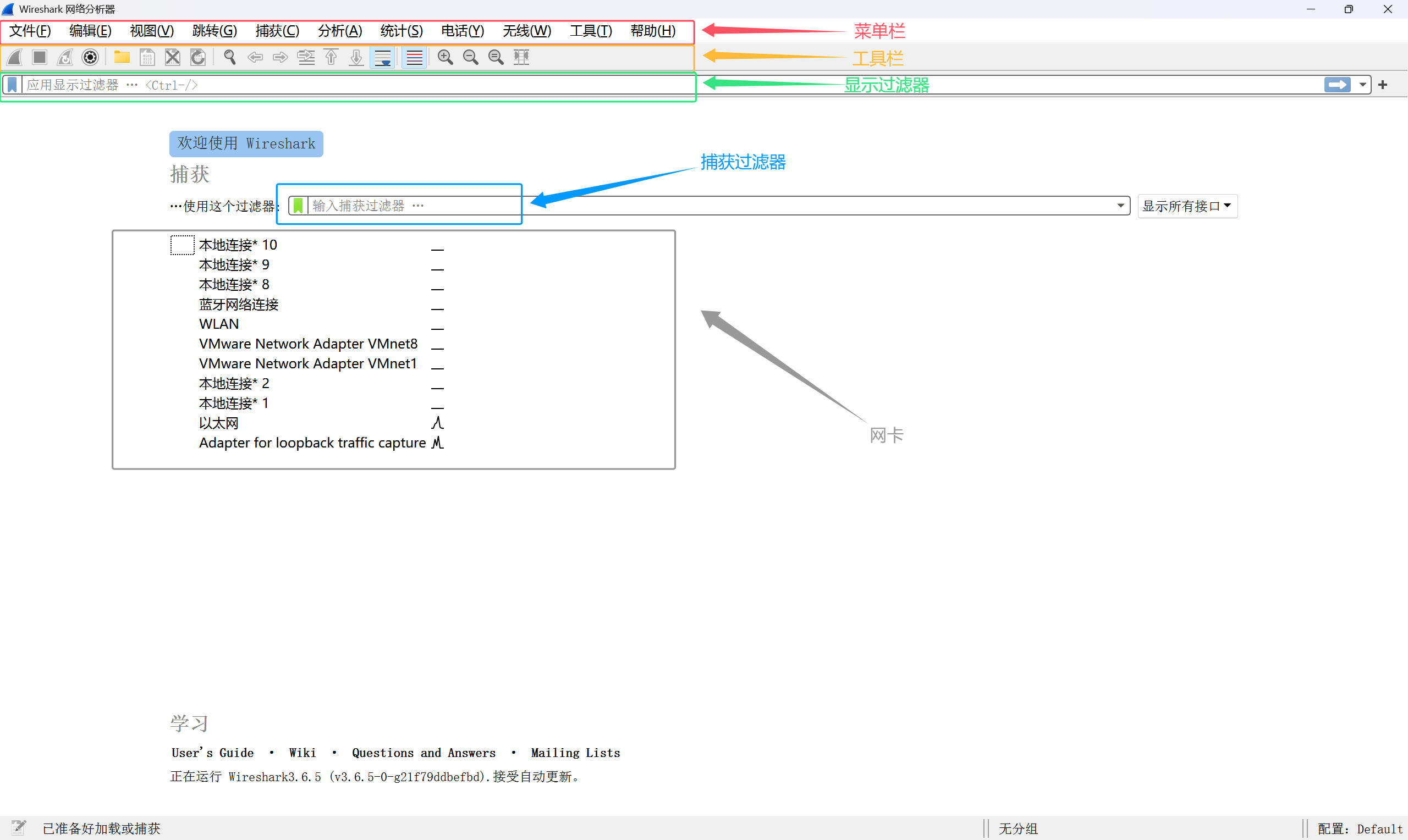
Task: Expand the display filter history dropdown arrow
Action: 1362,85
